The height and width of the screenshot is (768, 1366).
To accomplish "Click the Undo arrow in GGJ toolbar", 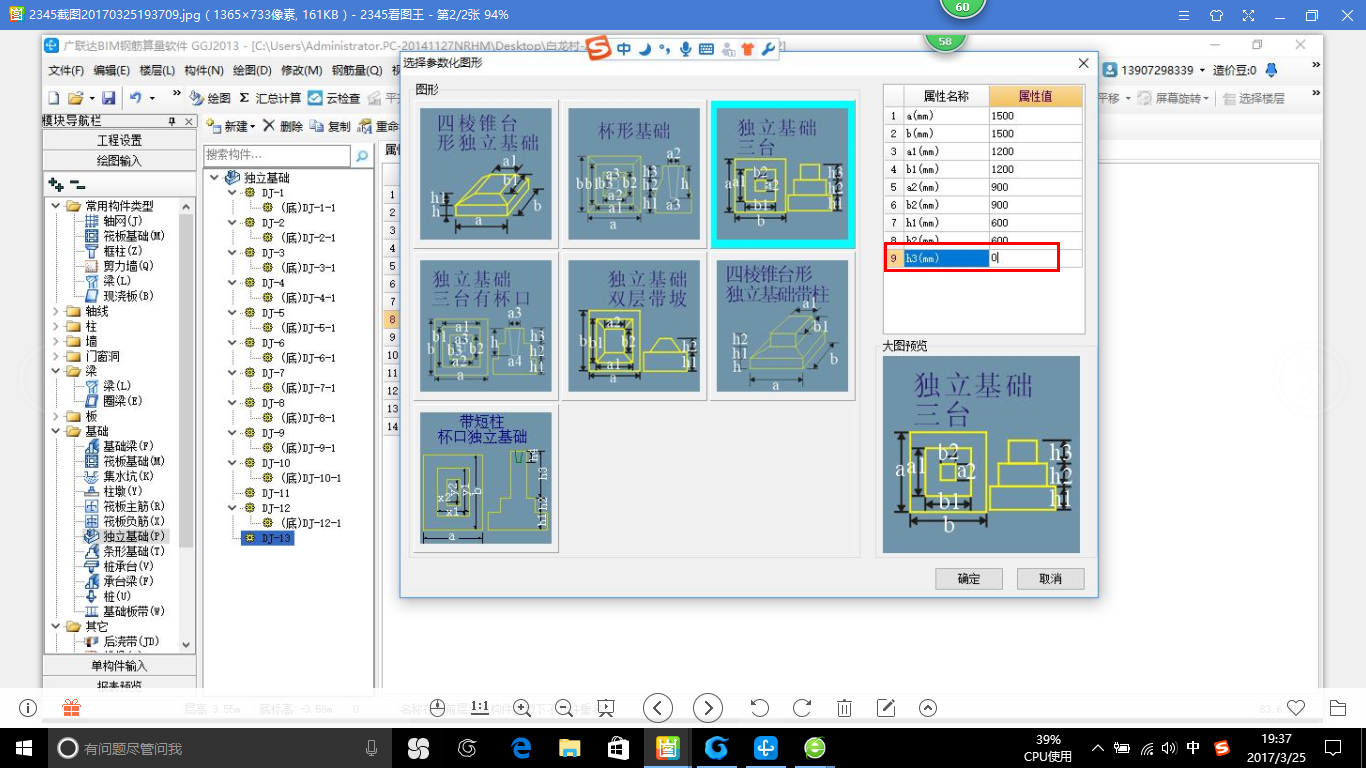I will pyautogui.click(x=135, y=98).
